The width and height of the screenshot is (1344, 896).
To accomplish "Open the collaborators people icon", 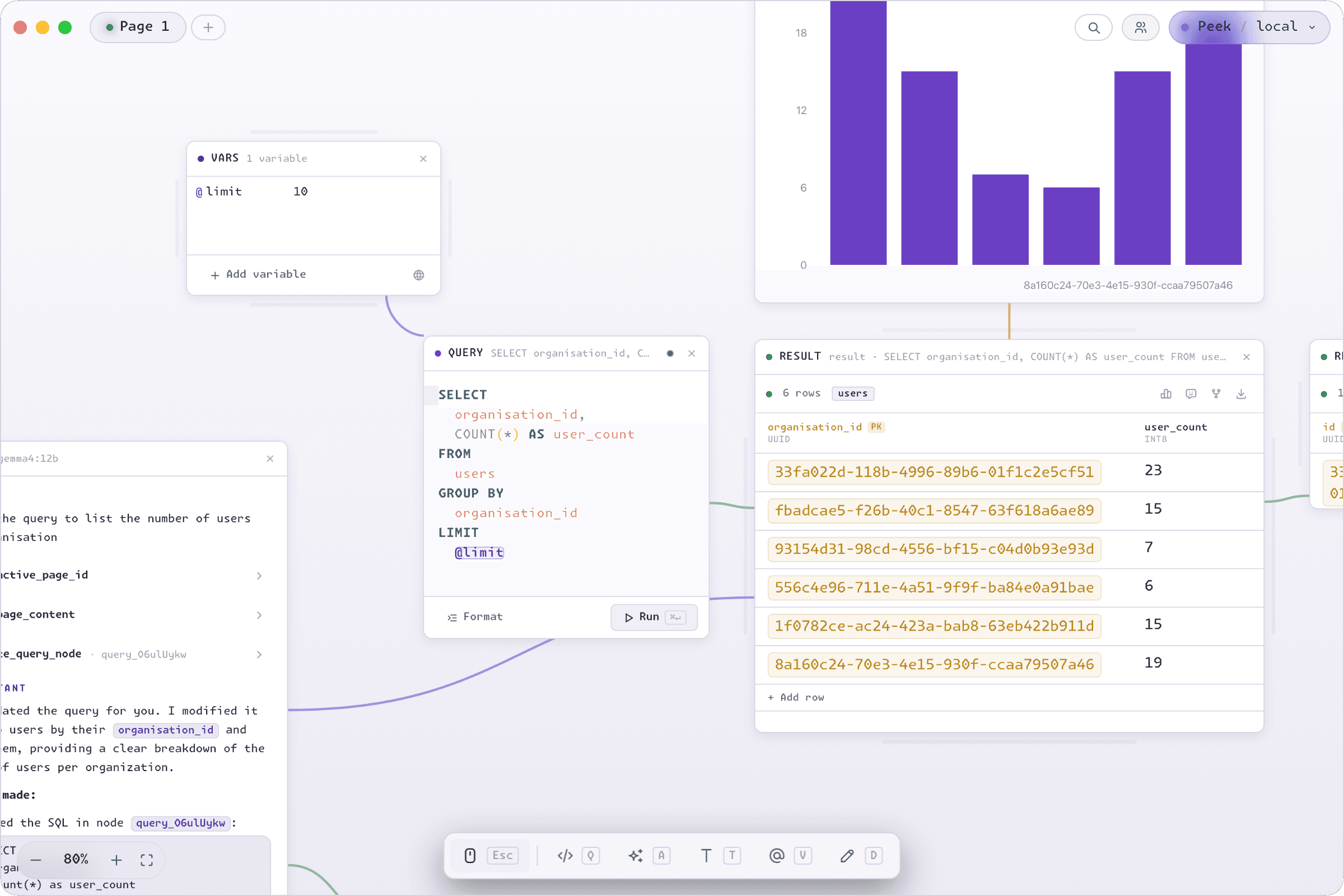I will point(1140,27).
